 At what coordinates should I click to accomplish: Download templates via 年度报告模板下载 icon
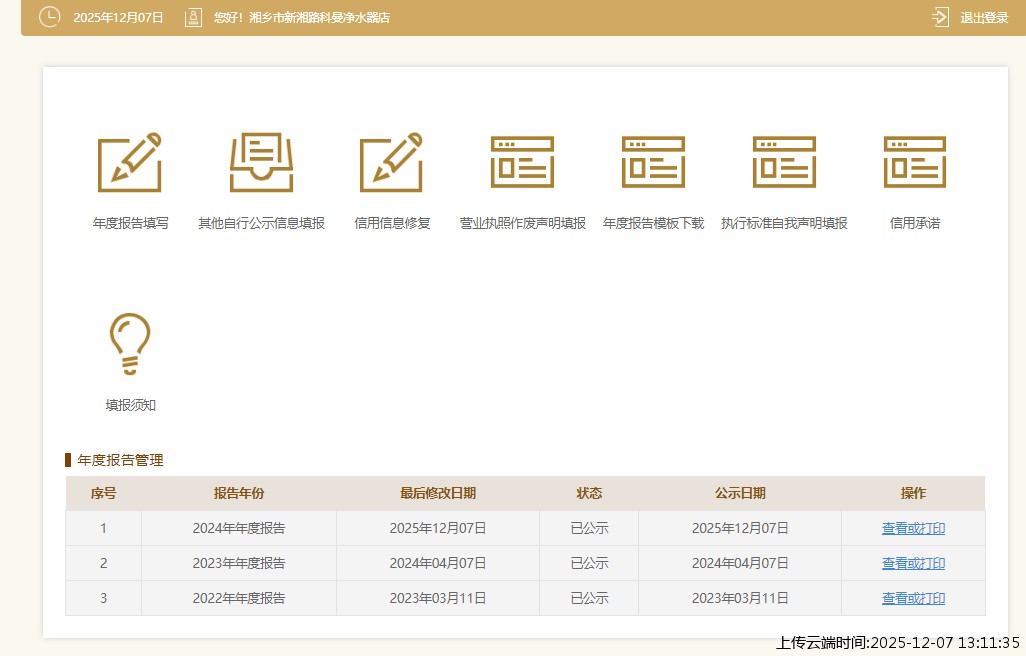pos(653,161)
